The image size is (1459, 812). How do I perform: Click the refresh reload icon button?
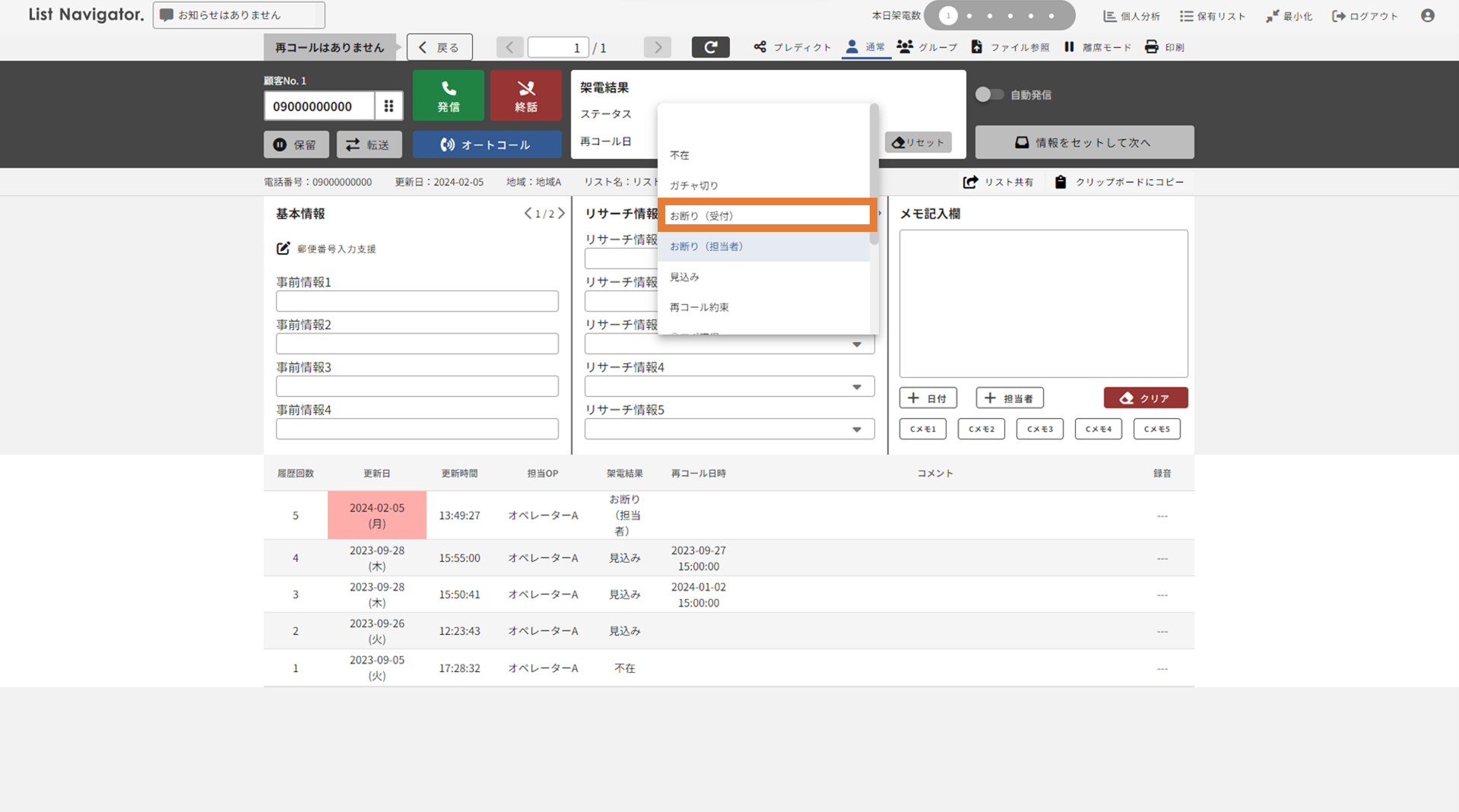710,47
